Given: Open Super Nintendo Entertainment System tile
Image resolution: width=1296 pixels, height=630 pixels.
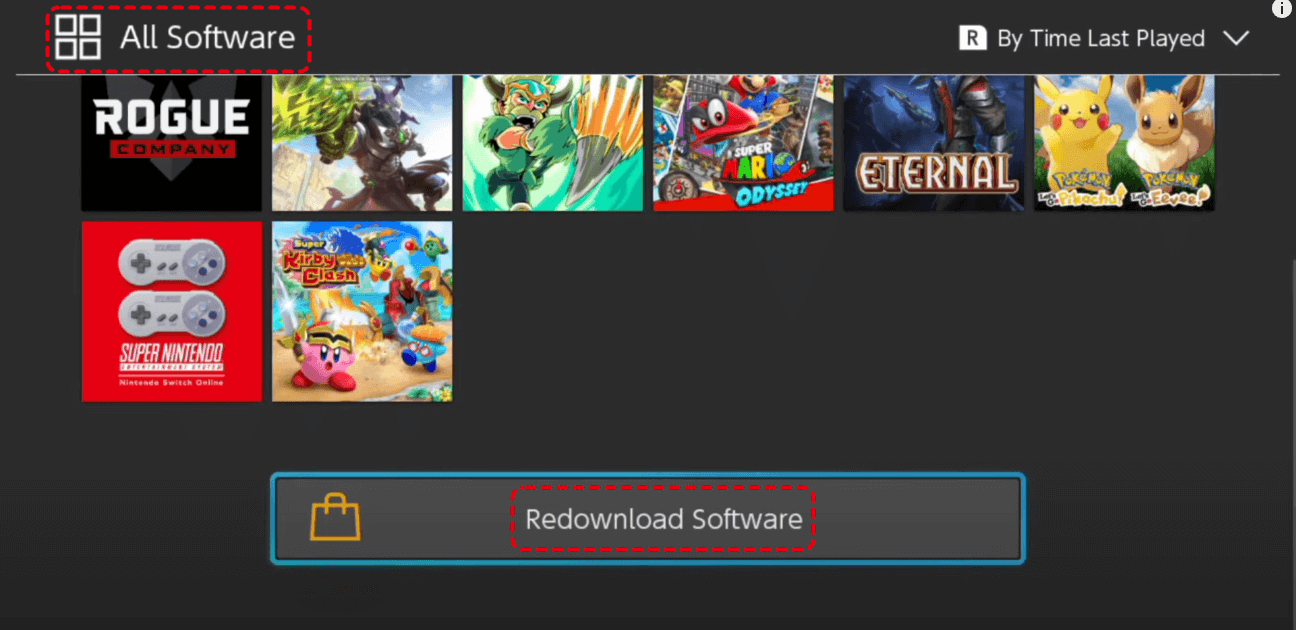Looking at the screenshot, I should pyautogui.click(x=171, y=311).
